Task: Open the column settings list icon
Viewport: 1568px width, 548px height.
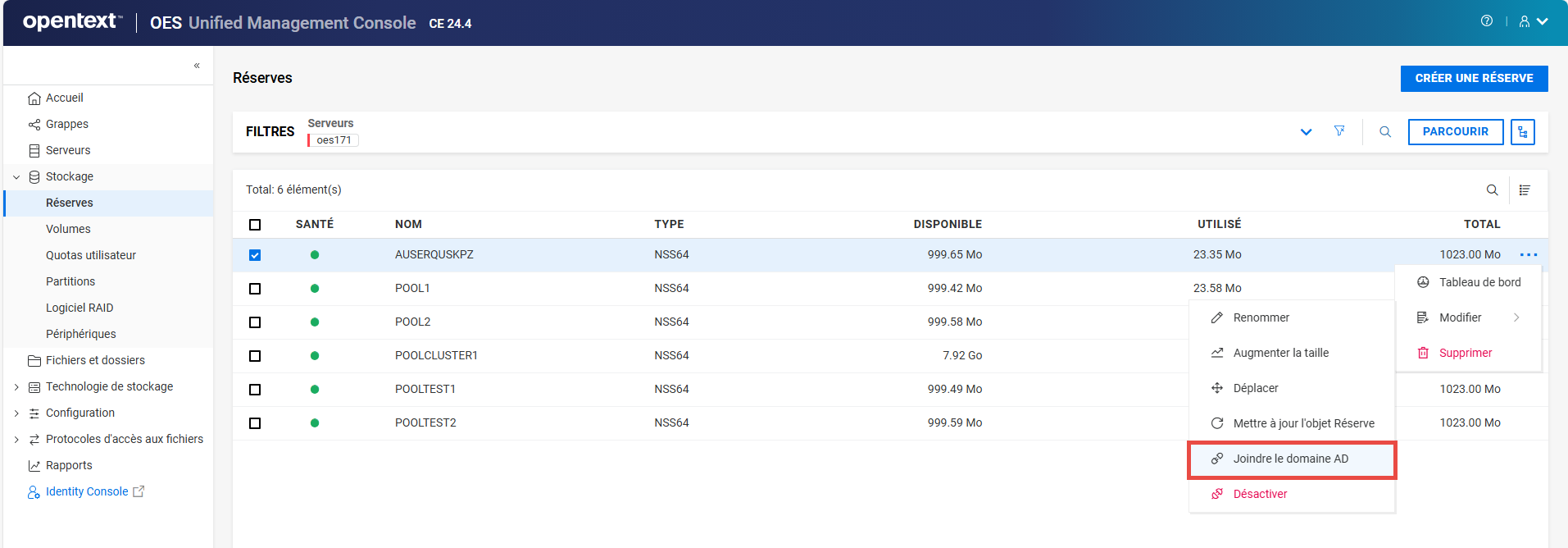Action: pyautogui.click(x=1525, y=190)
